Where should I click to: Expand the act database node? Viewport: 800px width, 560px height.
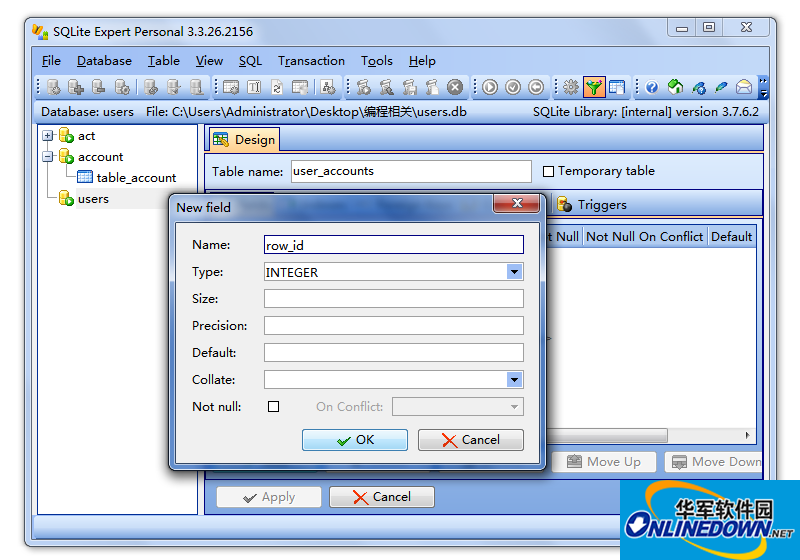[47, 136]
